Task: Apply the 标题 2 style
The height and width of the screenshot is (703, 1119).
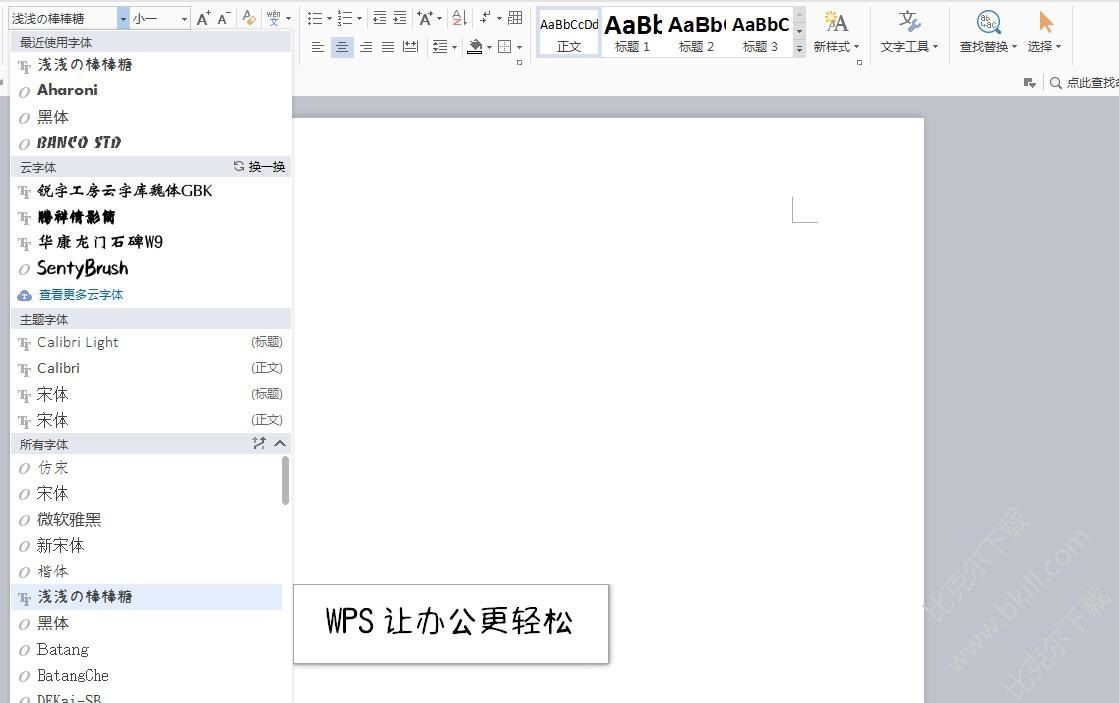Action: tap(696, 33)
